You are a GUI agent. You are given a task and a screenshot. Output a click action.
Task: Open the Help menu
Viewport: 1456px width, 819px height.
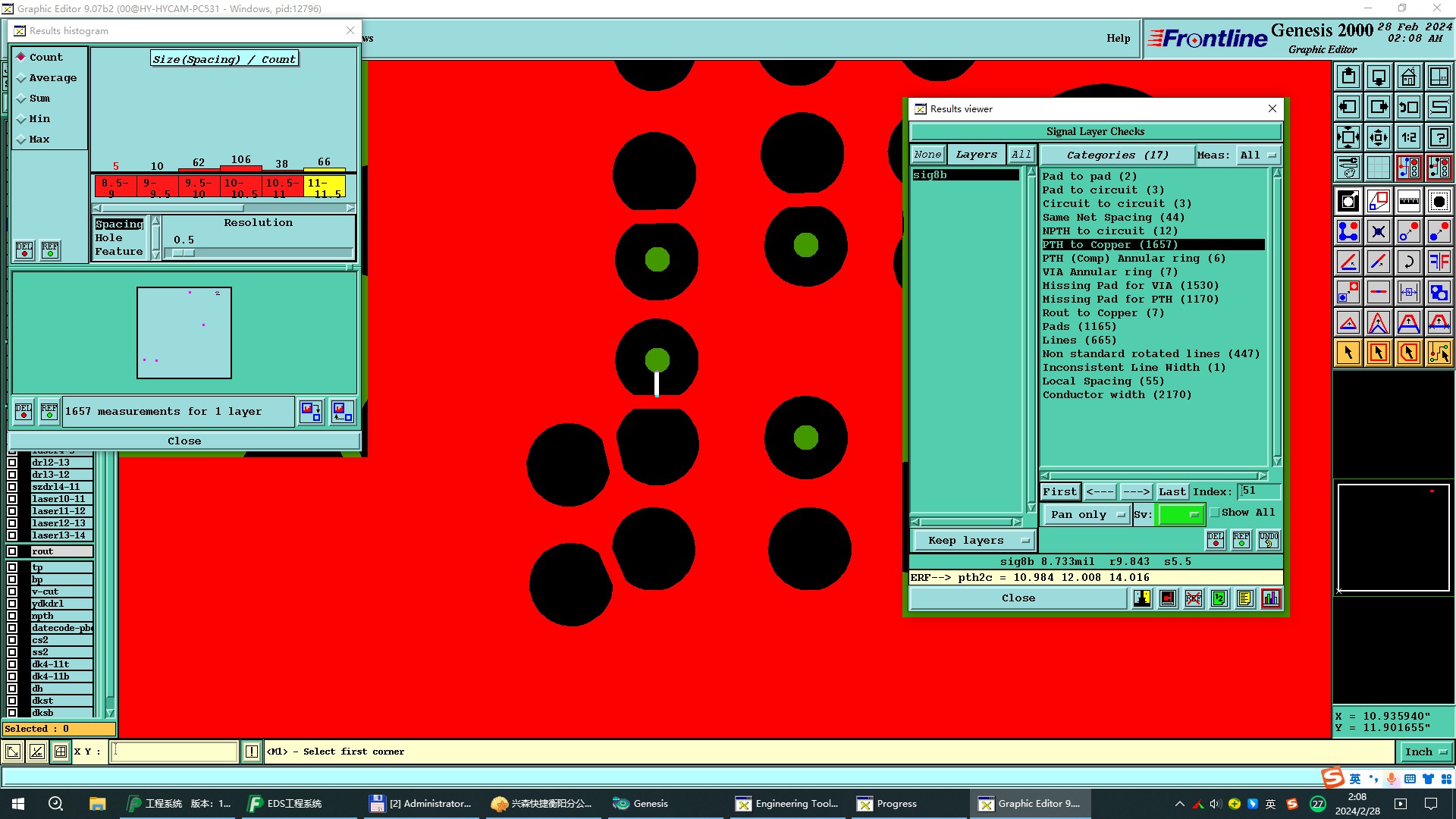coord(1118,38)
